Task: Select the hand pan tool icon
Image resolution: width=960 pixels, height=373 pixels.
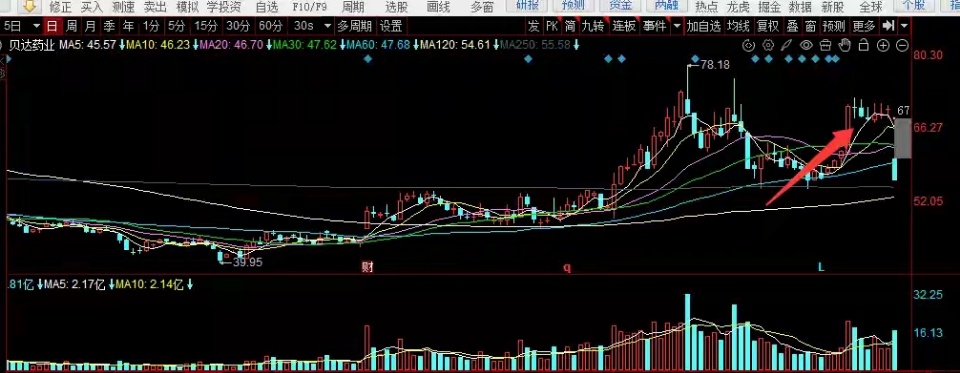Action: click(844, 45)
